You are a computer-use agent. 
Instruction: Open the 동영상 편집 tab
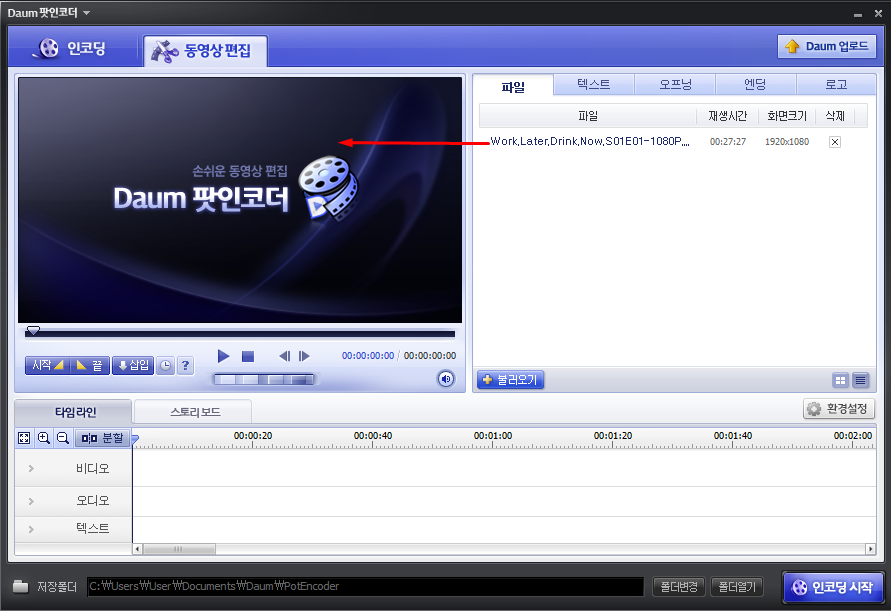(x=205, y=51)
